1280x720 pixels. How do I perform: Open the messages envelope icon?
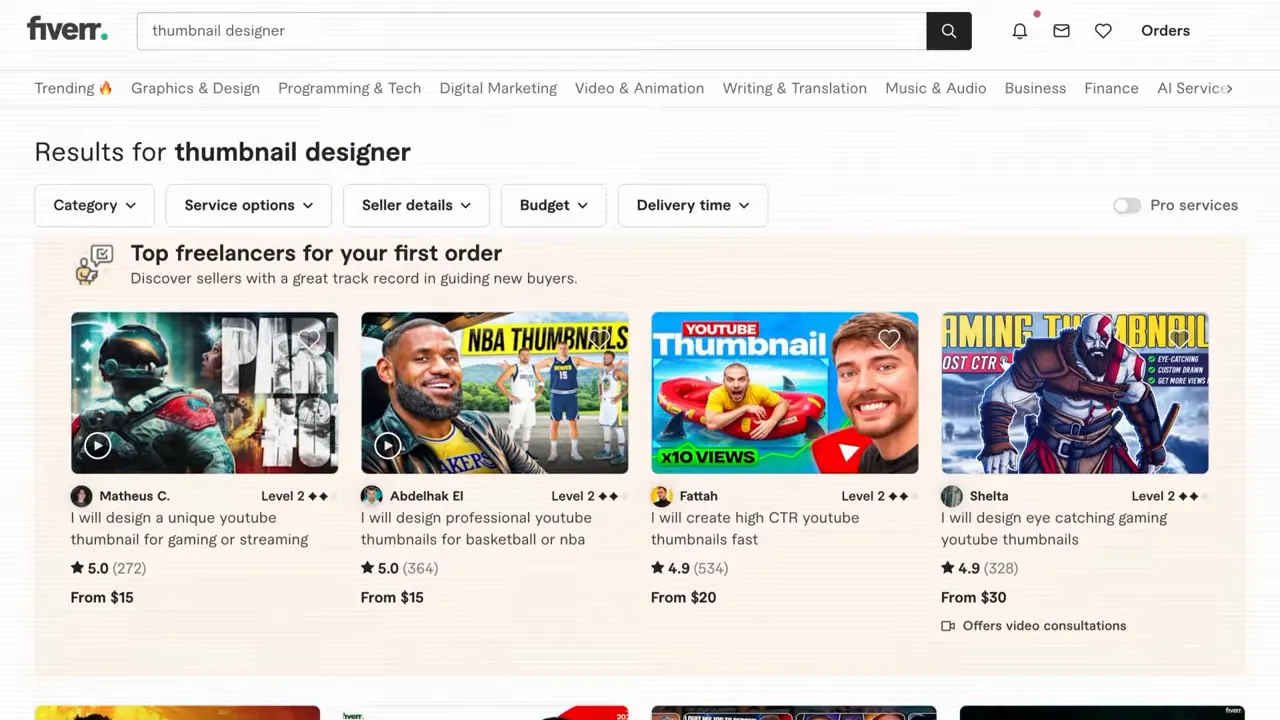pyautogui.click(x=1061, y=31)
